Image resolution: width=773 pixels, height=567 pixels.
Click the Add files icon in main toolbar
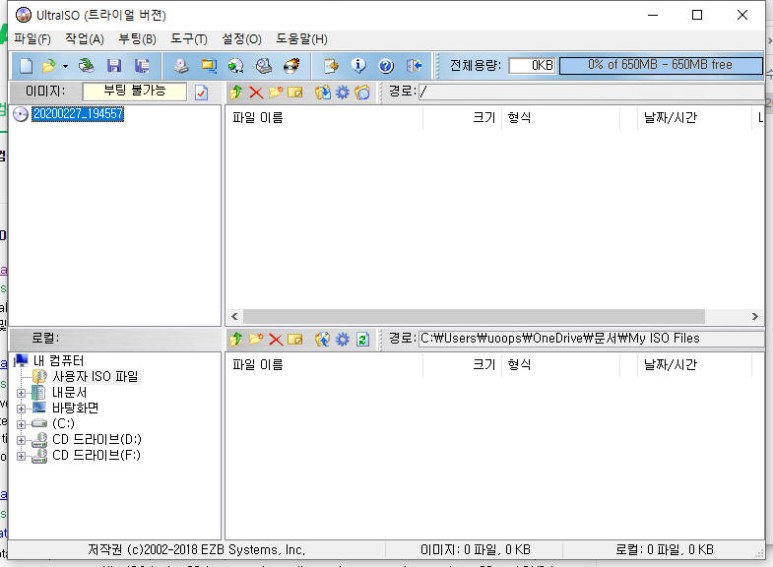pyautogui.click(x=331, y=66)
